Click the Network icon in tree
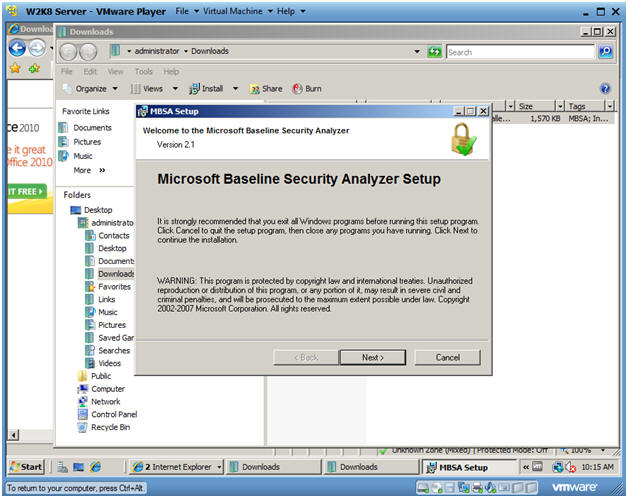Viewport: 628px width, 498px height. (x=83, y=402)
